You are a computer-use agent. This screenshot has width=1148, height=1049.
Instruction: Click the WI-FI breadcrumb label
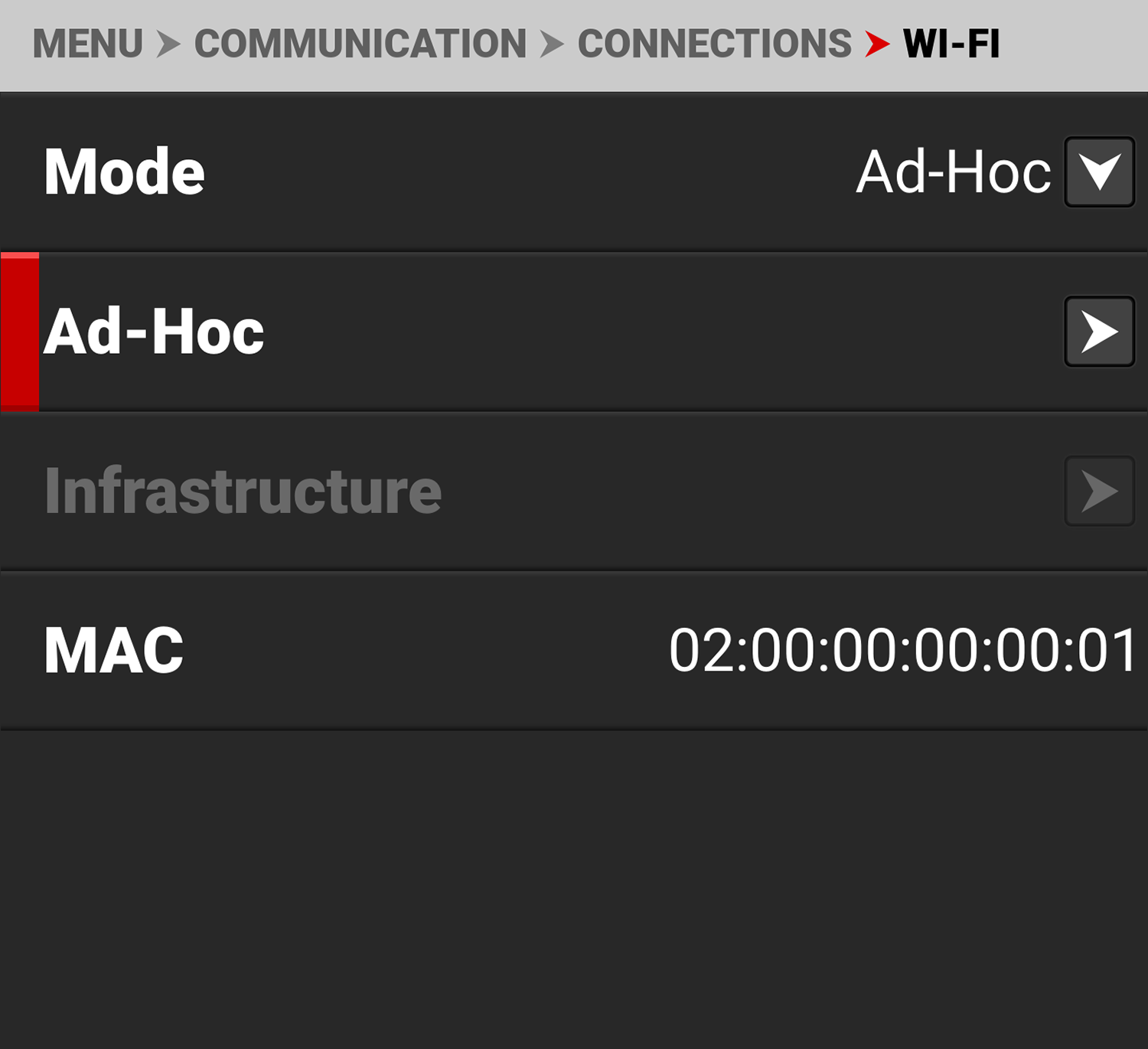[x=952, y=44]
